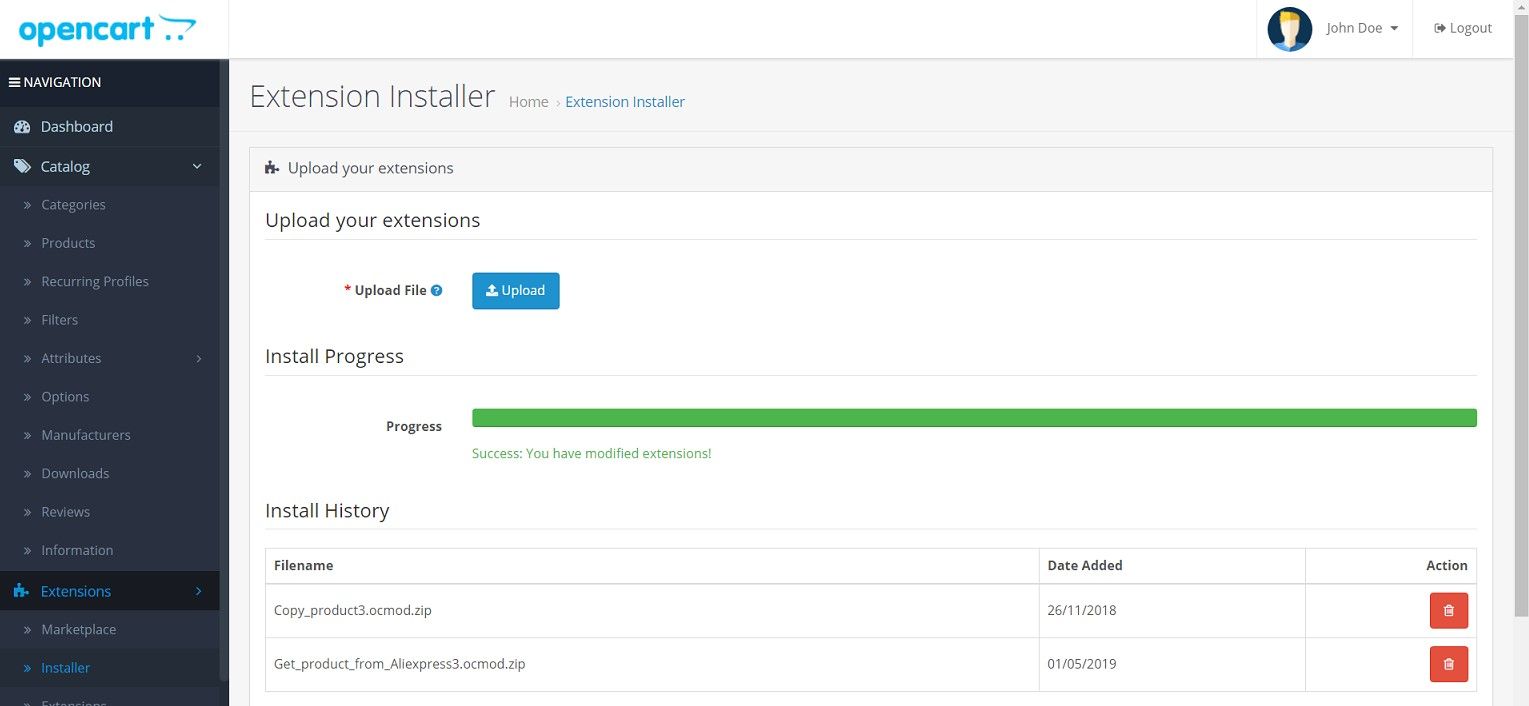Viewport: 1529px width, 706px height.
Task: Open Marketplace under Extensions
Action: (x=110, y=630)
